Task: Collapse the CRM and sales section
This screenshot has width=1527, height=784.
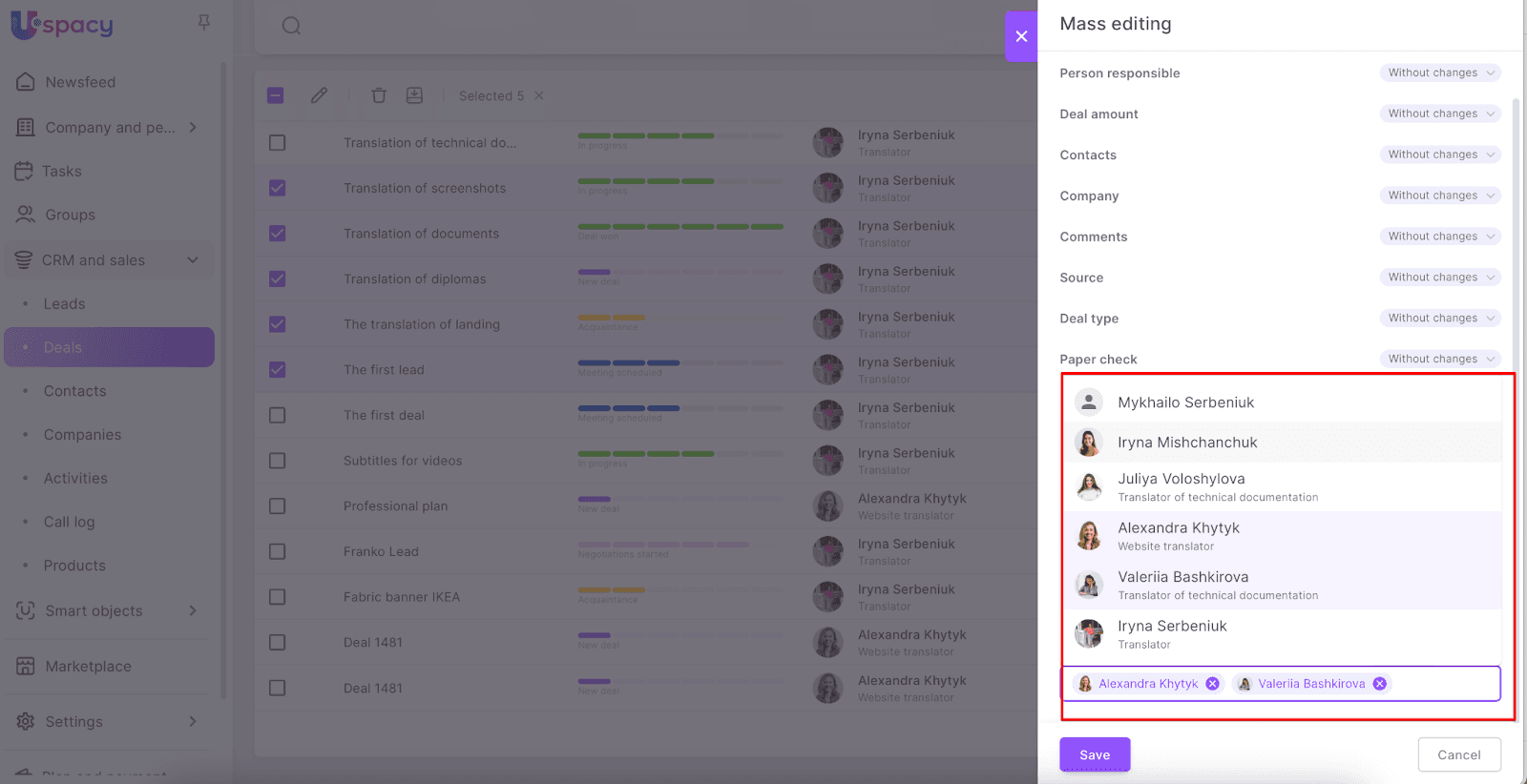Action: pyautogui.click(x=193, y=260)
